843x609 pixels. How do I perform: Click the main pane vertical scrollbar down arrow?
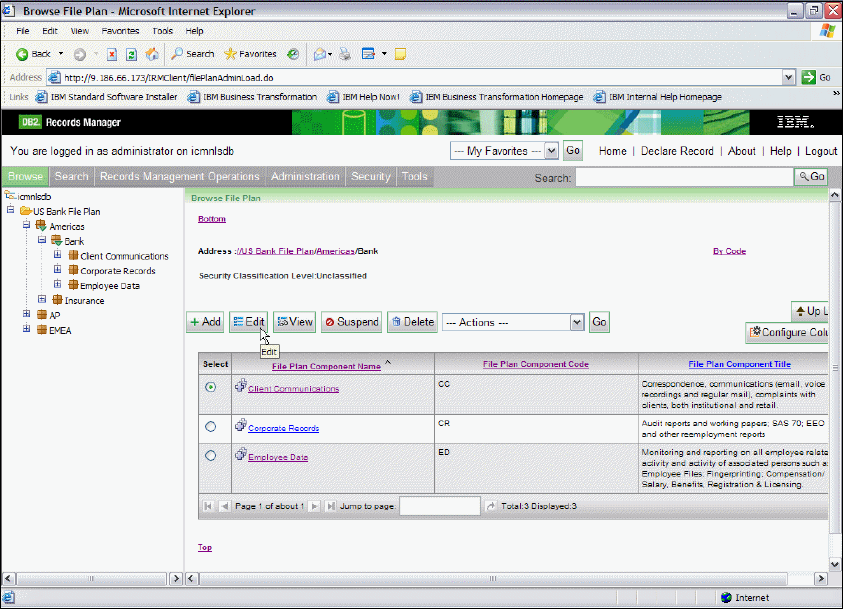(834, 564)
